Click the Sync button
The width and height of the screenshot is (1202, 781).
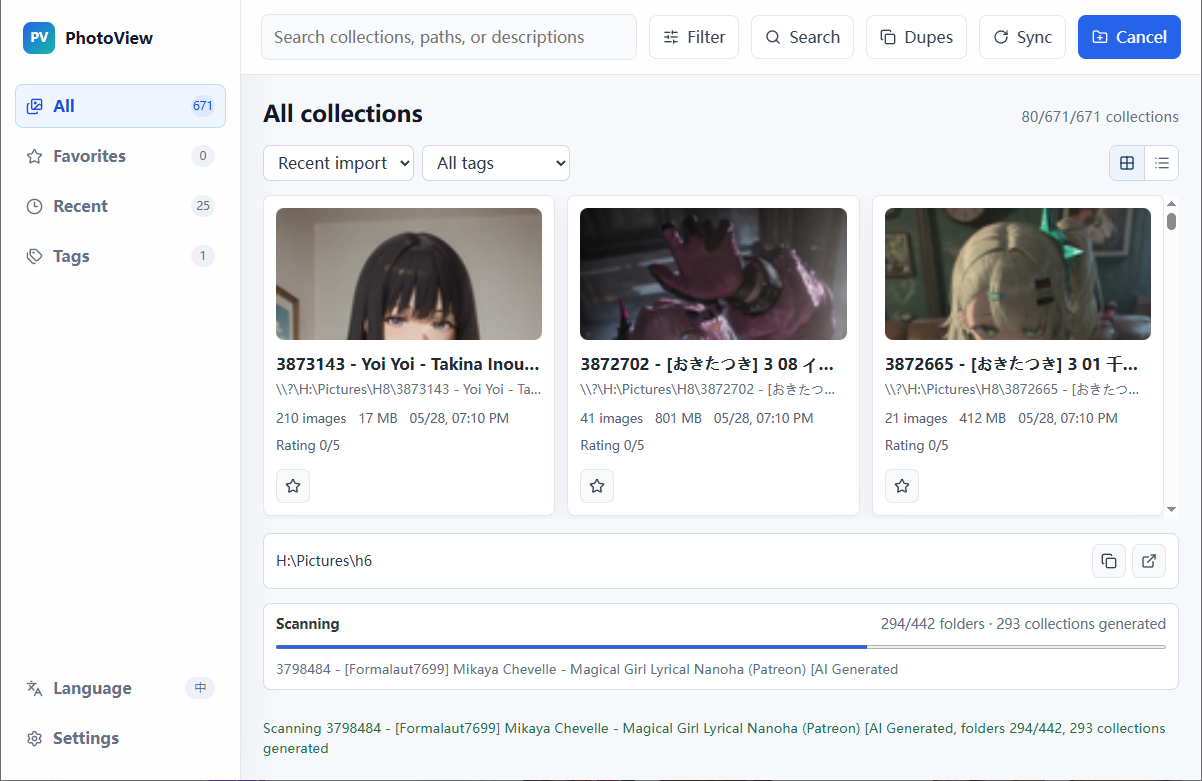pyautogui.click(x=1022, y=37)
